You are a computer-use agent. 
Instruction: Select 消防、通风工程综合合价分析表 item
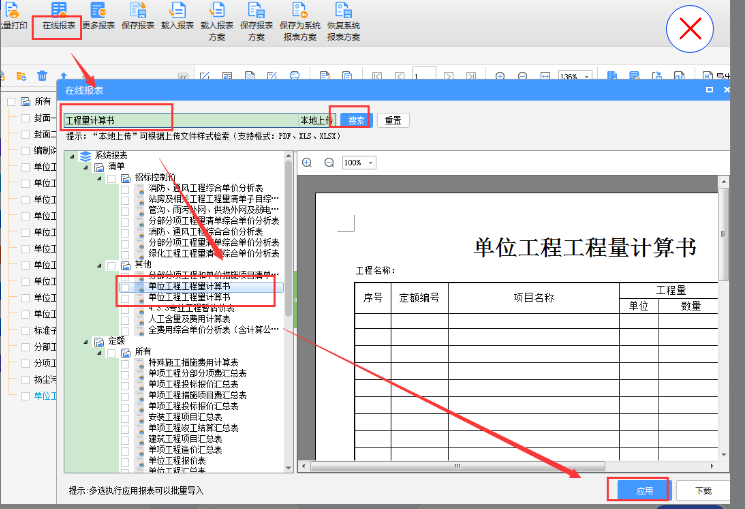pos(205,231)
